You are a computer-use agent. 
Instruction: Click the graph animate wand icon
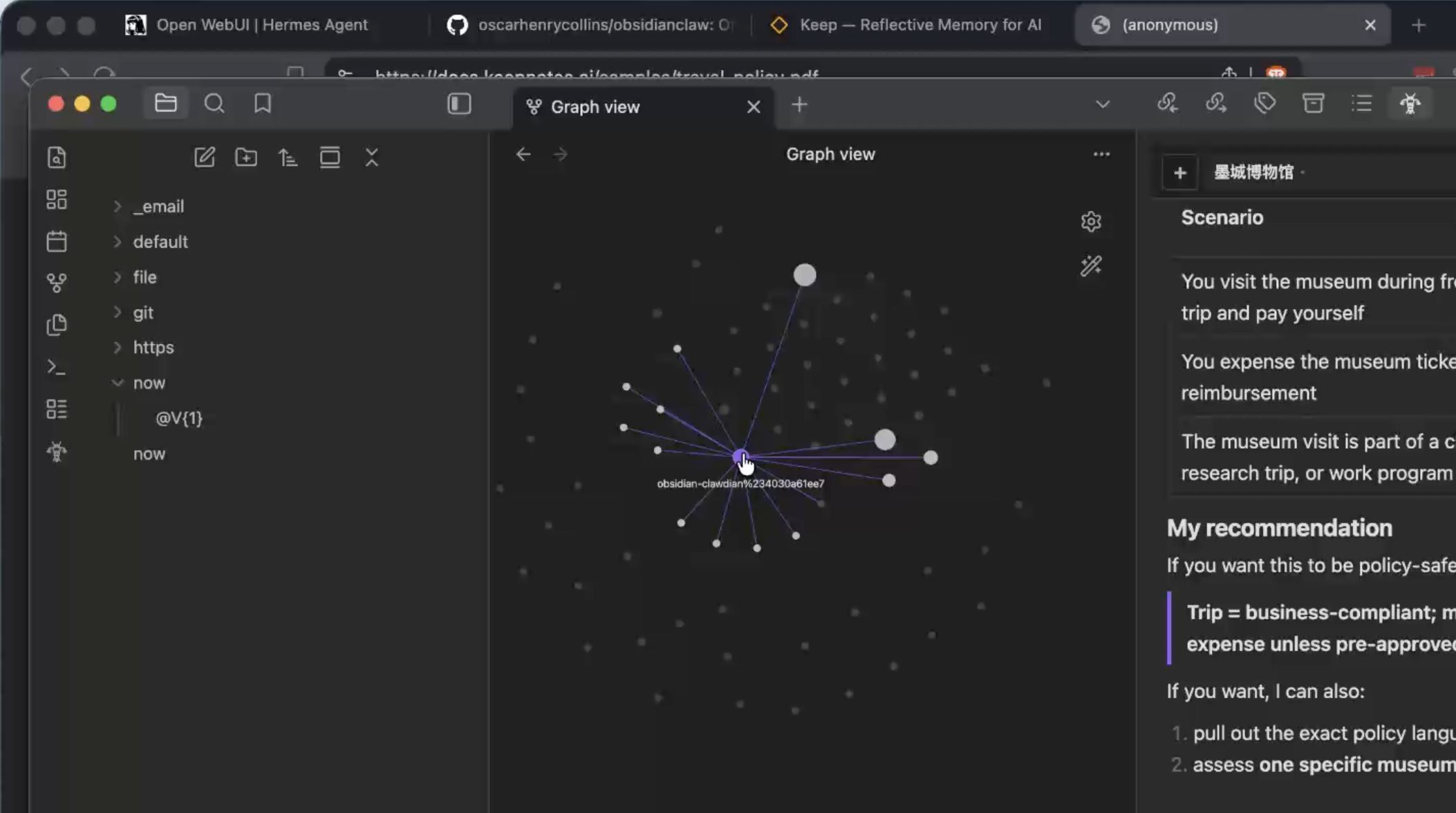(1090, 266)
